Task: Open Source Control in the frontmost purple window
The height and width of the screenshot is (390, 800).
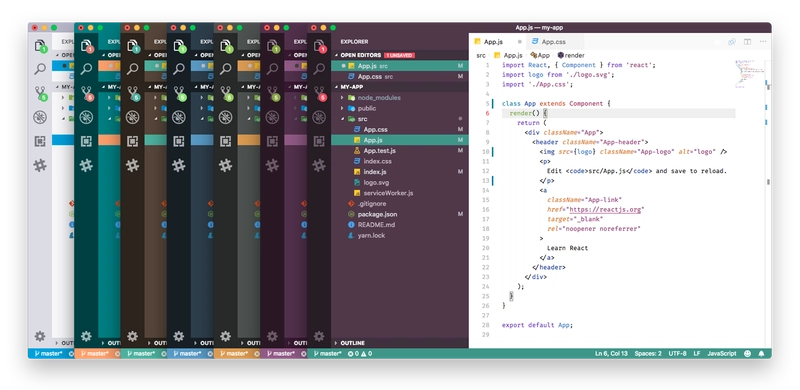Action: click(x=319, y=93)
